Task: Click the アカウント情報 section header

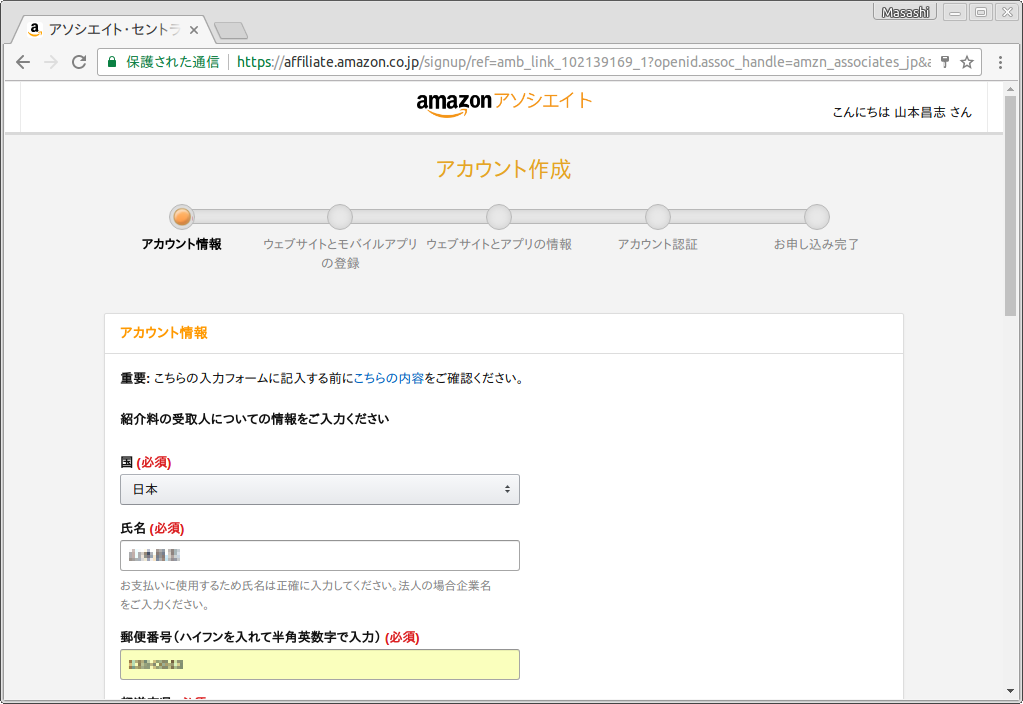Action: [x=164, y=333]
